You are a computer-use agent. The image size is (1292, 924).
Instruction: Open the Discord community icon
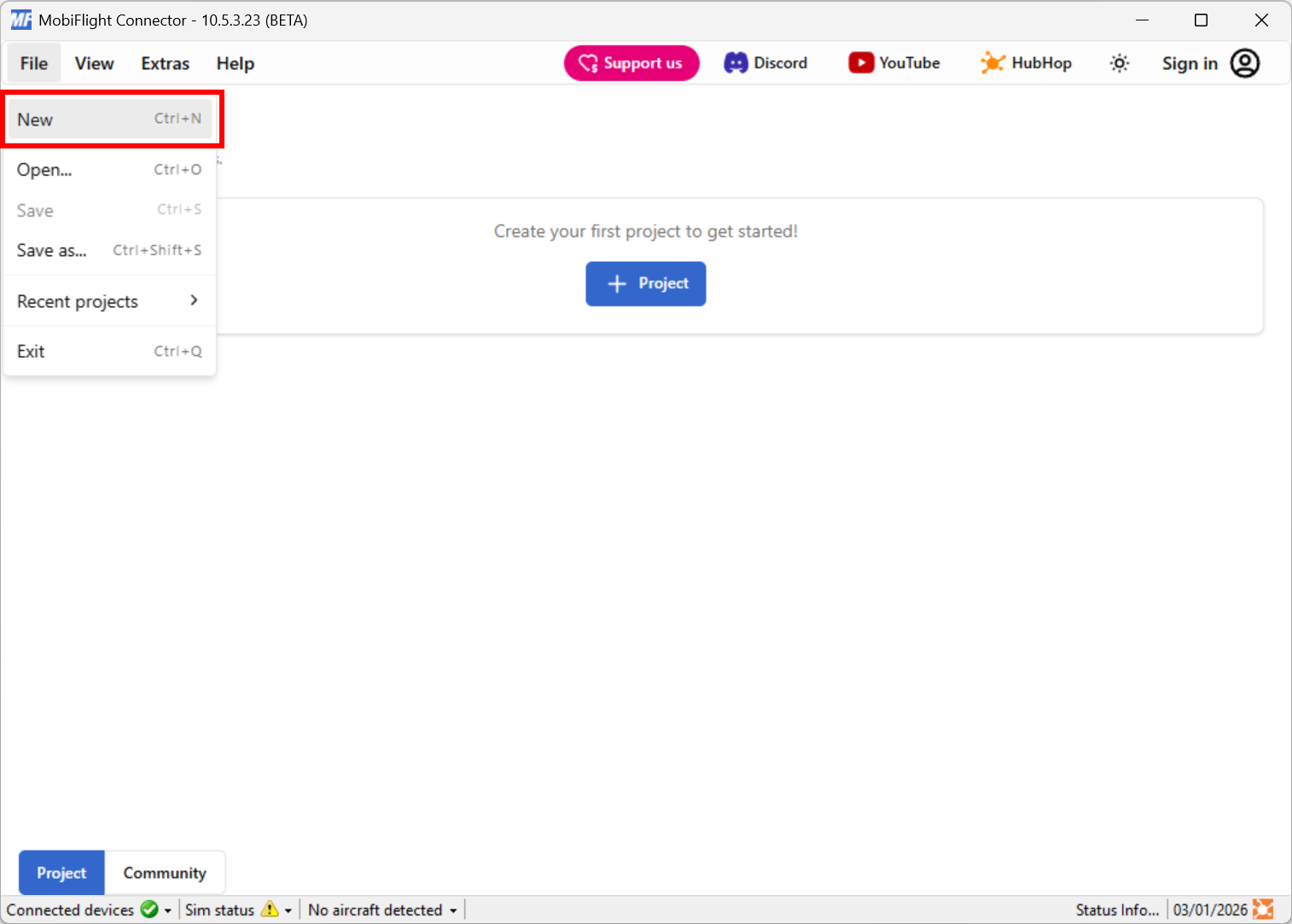[x=735, y=62]
